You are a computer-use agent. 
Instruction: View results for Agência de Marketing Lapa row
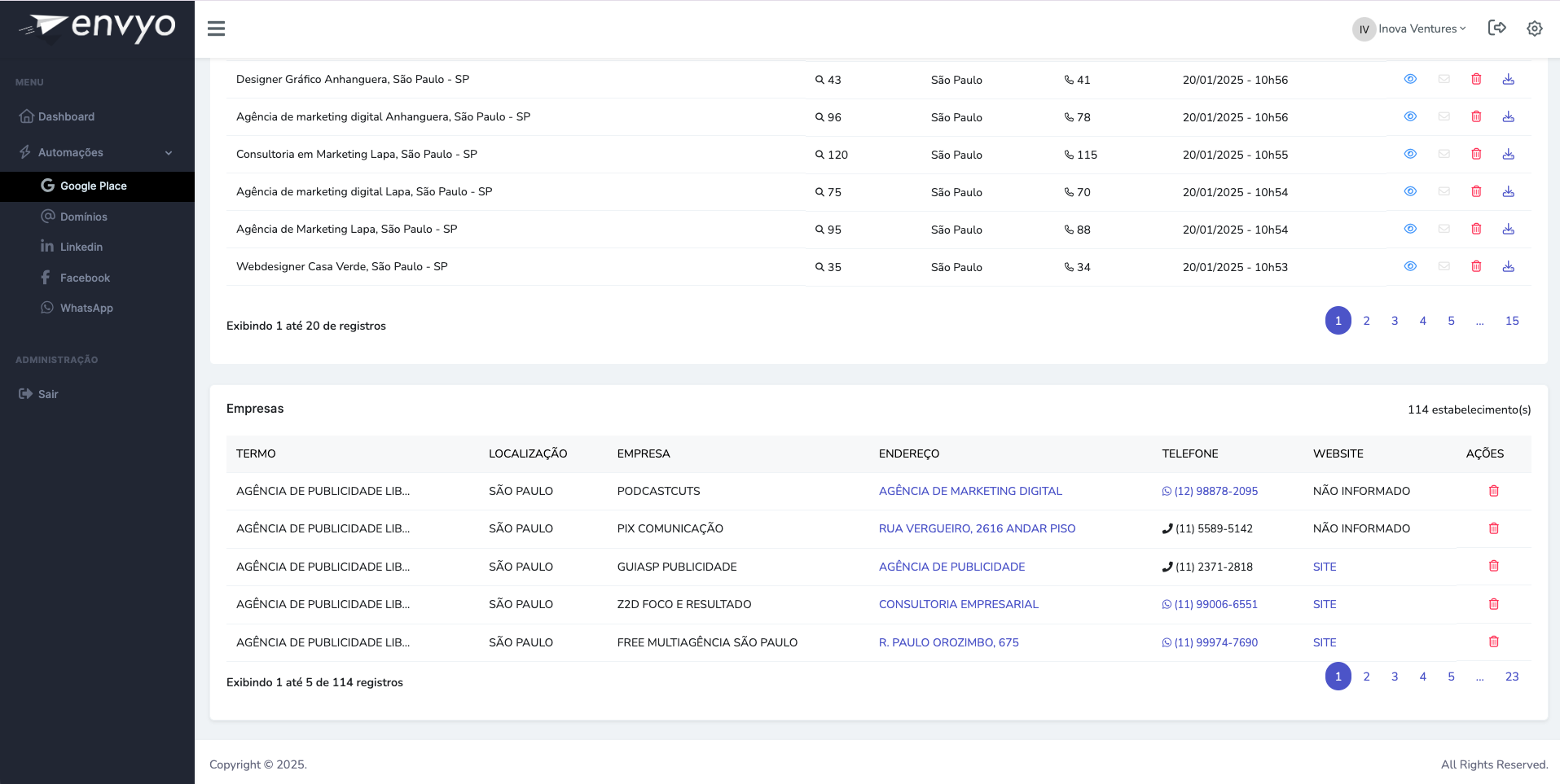(1410, 229)
